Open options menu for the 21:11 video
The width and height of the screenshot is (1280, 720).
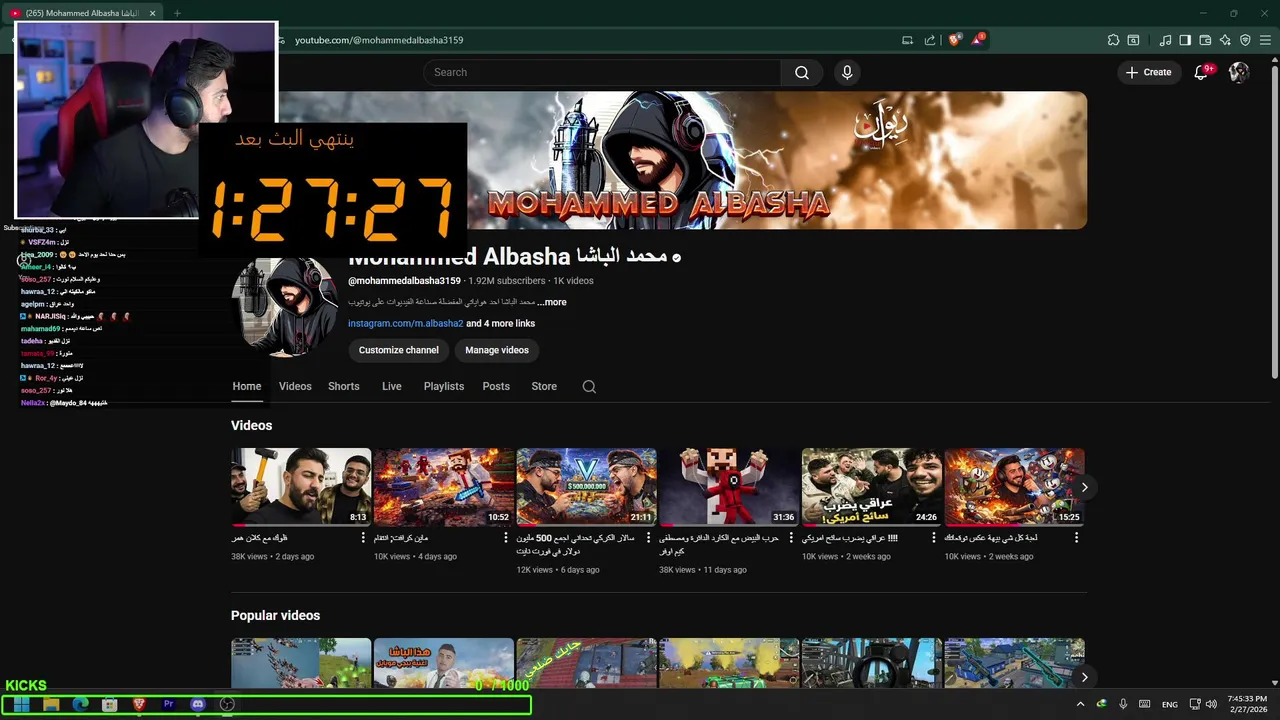tap(648, 538)
